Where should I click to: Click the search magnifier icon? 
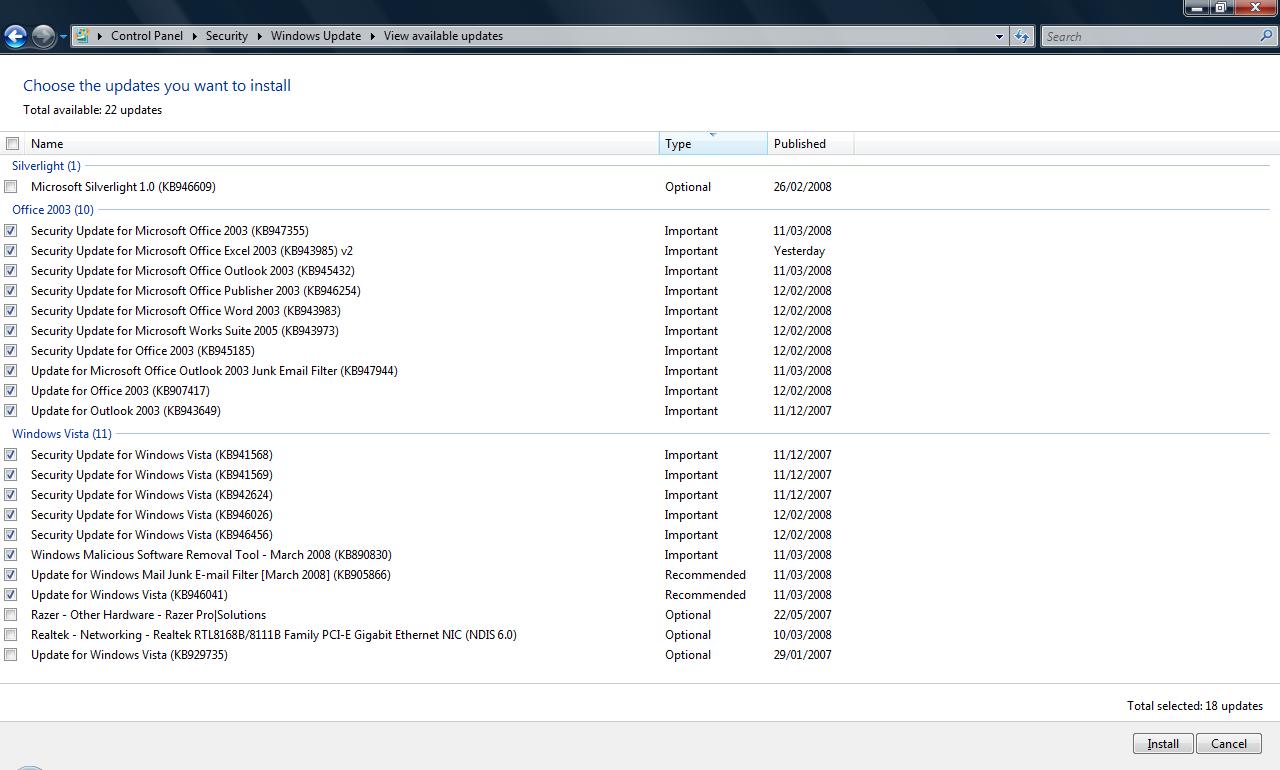1267,36
